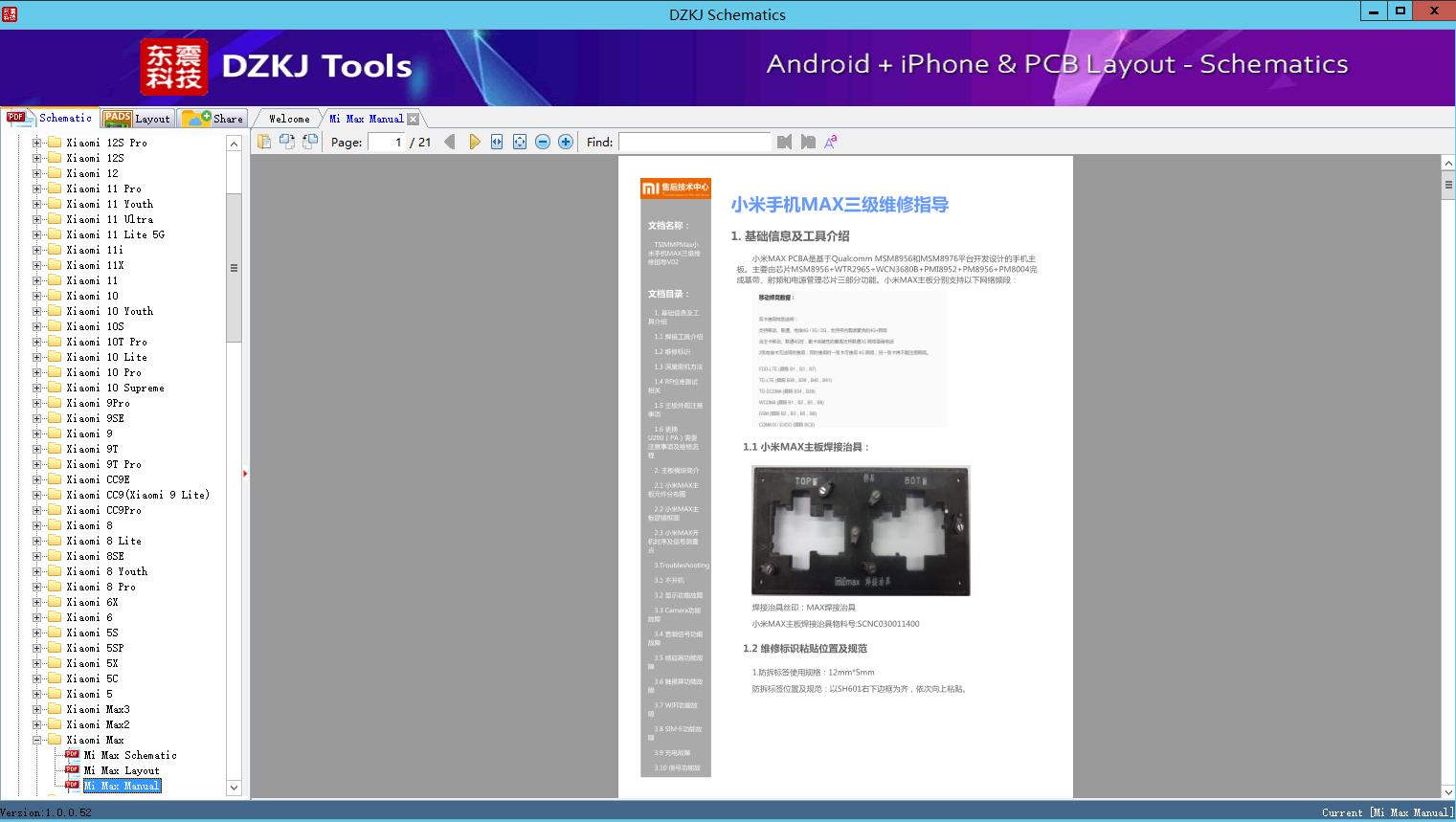
Task: Click the PDF viewer scroll up arrow
Action: pyautogui.click(x=1448, y=164)
